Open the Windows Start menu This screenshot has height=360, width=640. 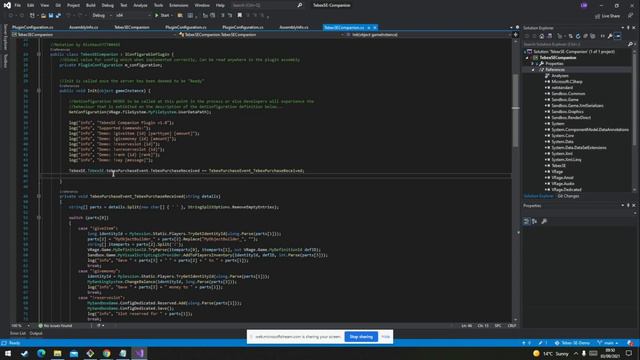pos(8,353)
